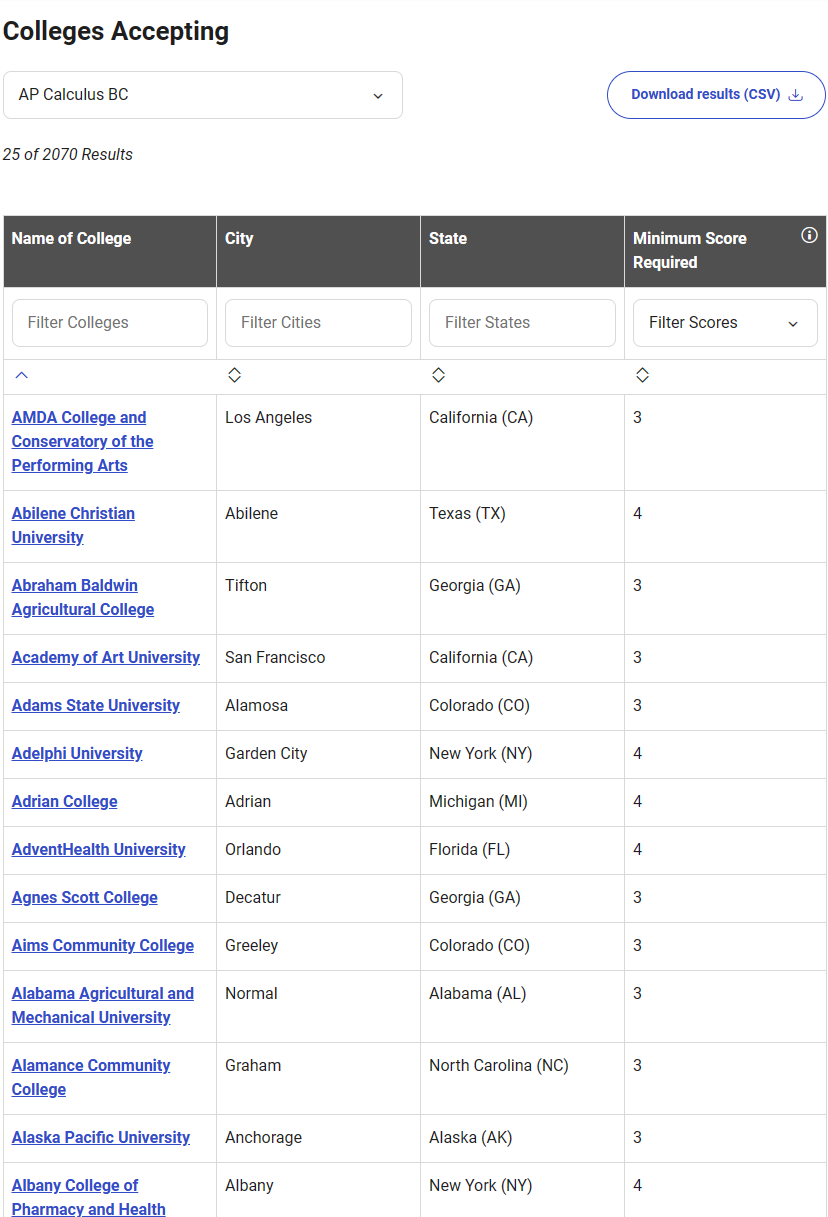
Task: Sort table by State column icon
Action: [438, 375]
